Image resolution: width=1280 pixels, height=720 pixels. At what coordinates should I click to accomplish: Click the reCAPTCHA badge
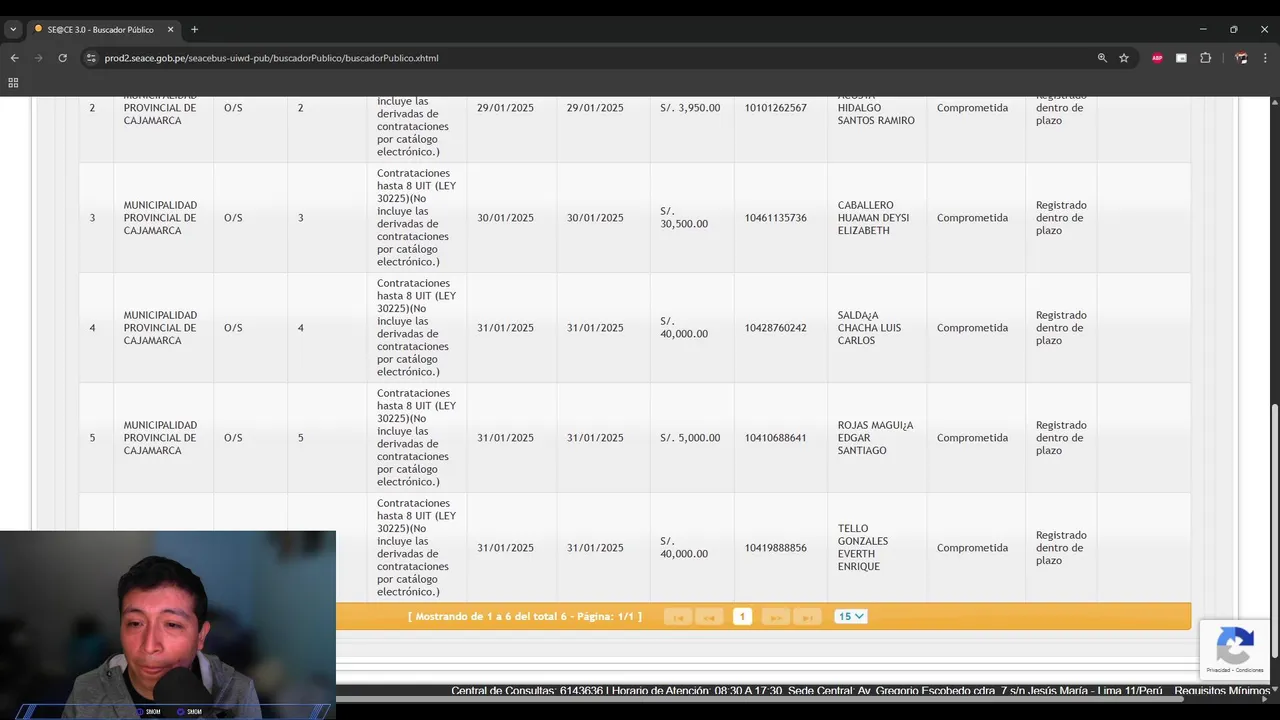click(1235, 649)
